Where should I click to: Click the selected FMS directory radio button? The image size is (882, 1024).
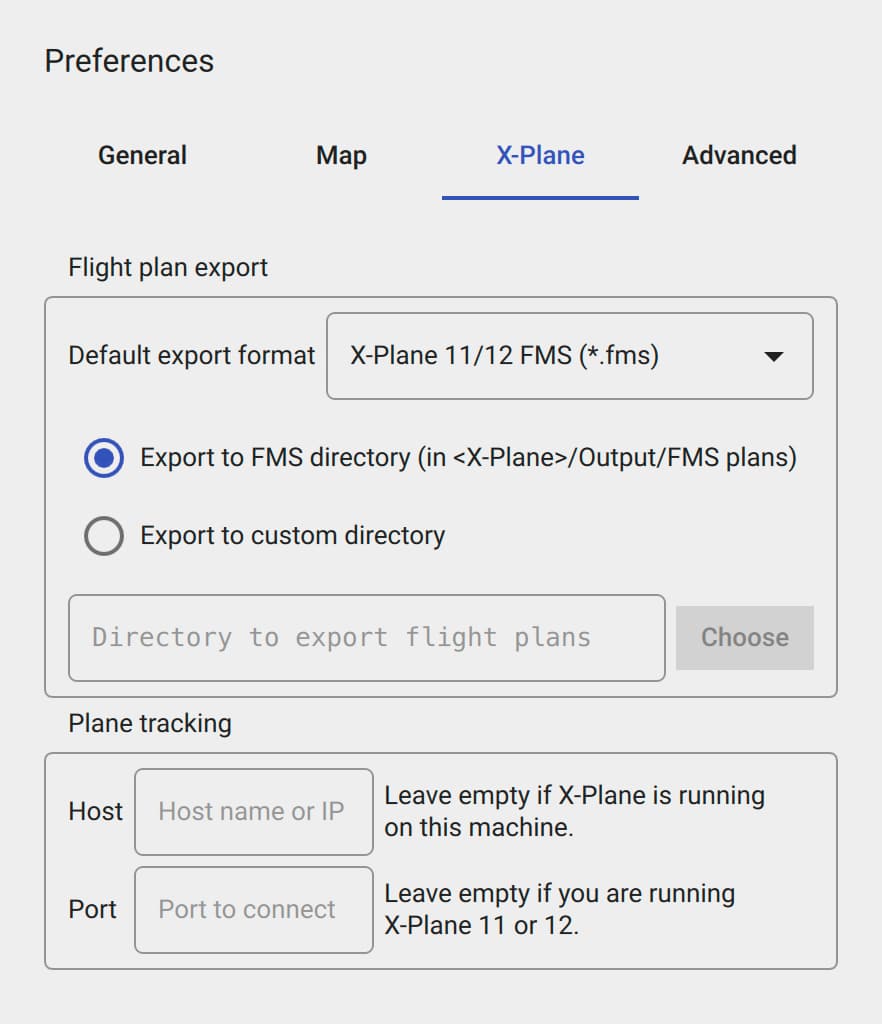pyautogui.click(x=104, y=457)
